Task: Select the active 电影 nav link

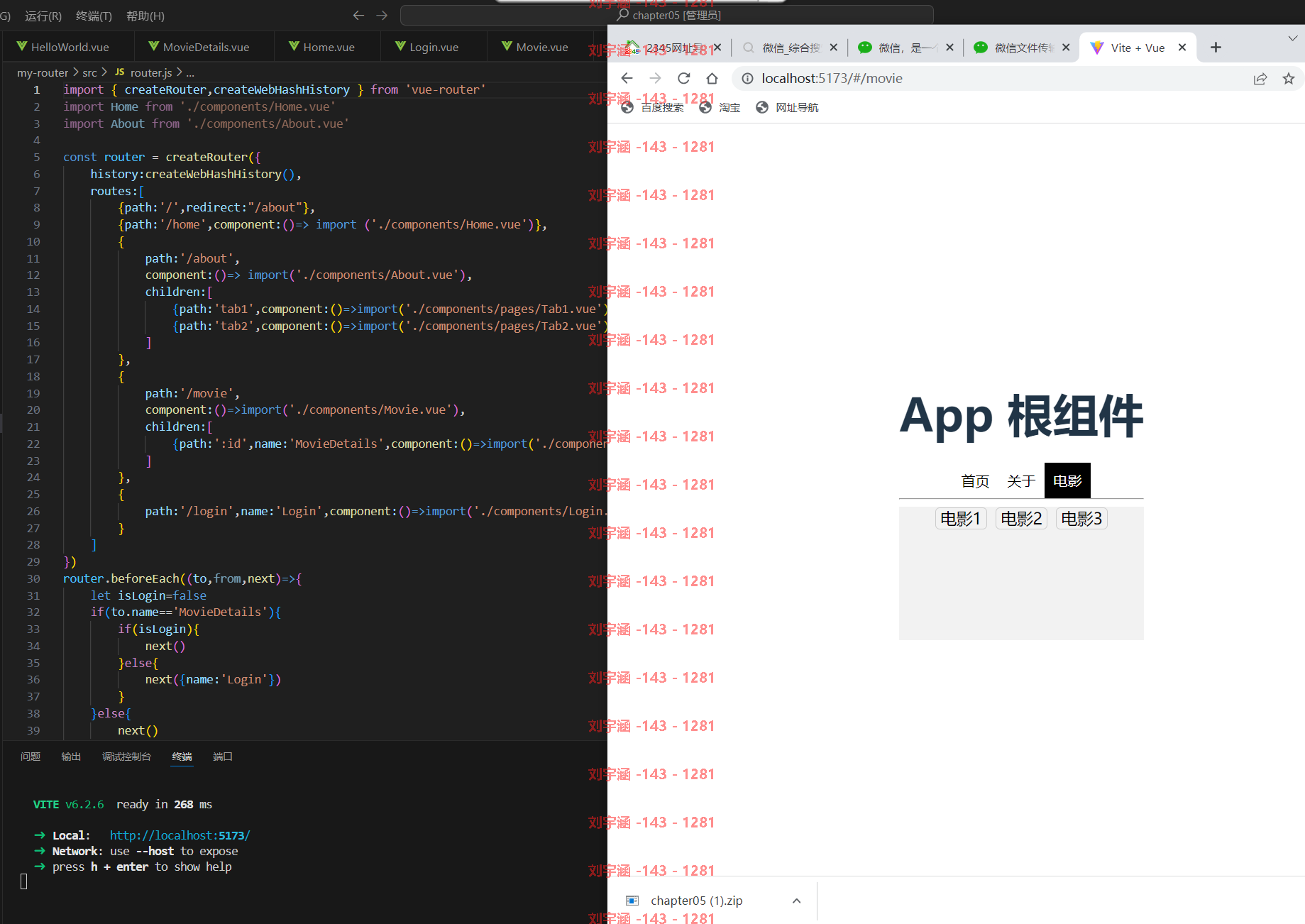Action: point(1067,481)
